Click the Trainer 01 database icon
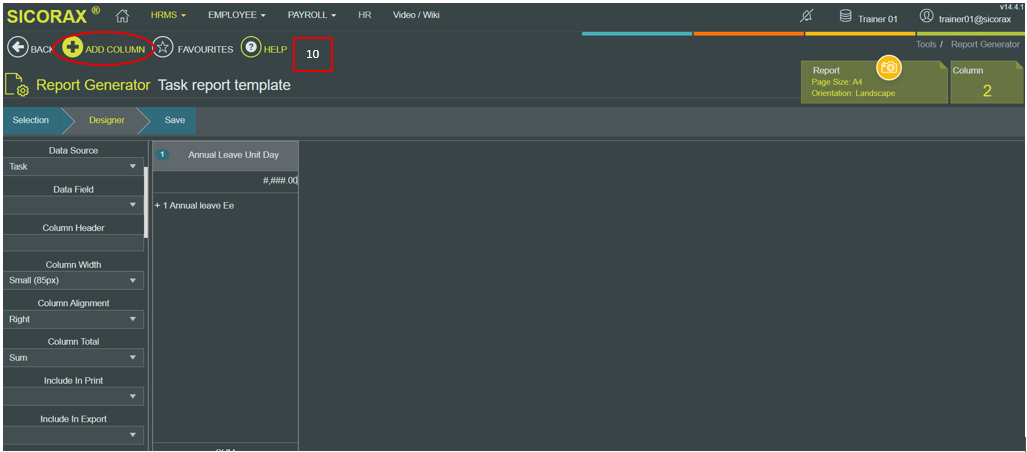The width and height of the screenshot is (1027, 452). pos(846,16)
